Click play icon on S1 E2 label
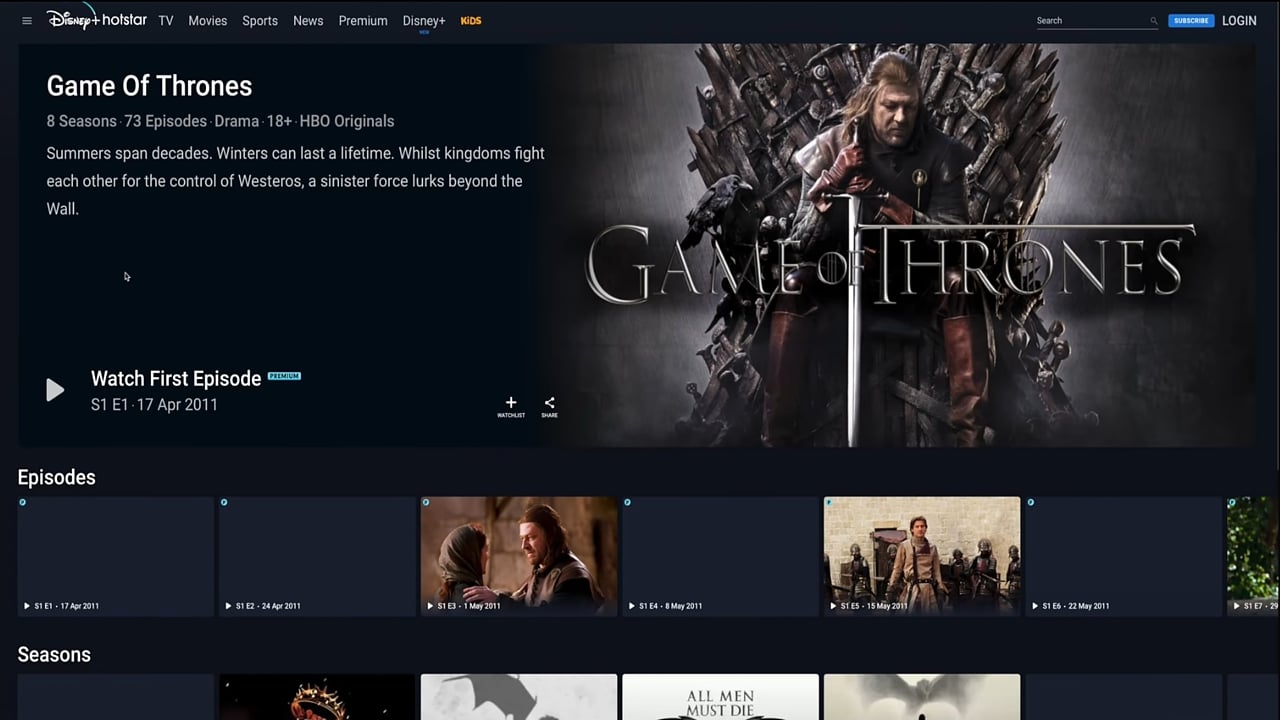The image size is (1280, 720). click(x=228, y=606)
